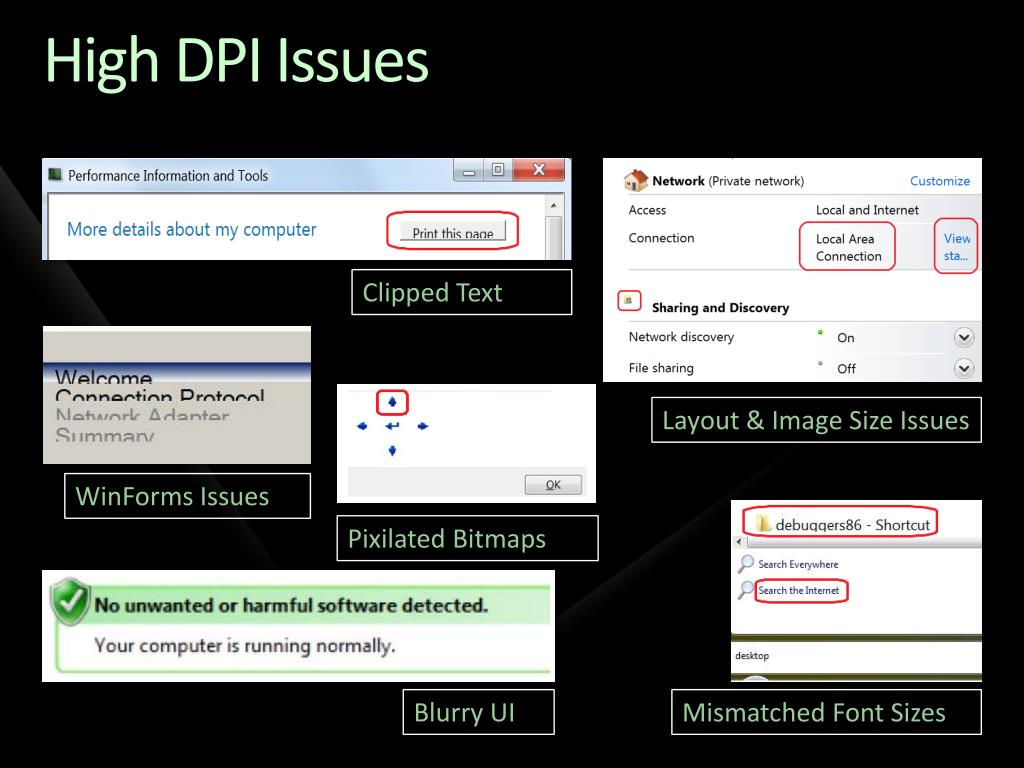The height and width of the screenshot is (768, 1024).
Task: Click the OK button in arrows dialog
Action: point(553,485)
